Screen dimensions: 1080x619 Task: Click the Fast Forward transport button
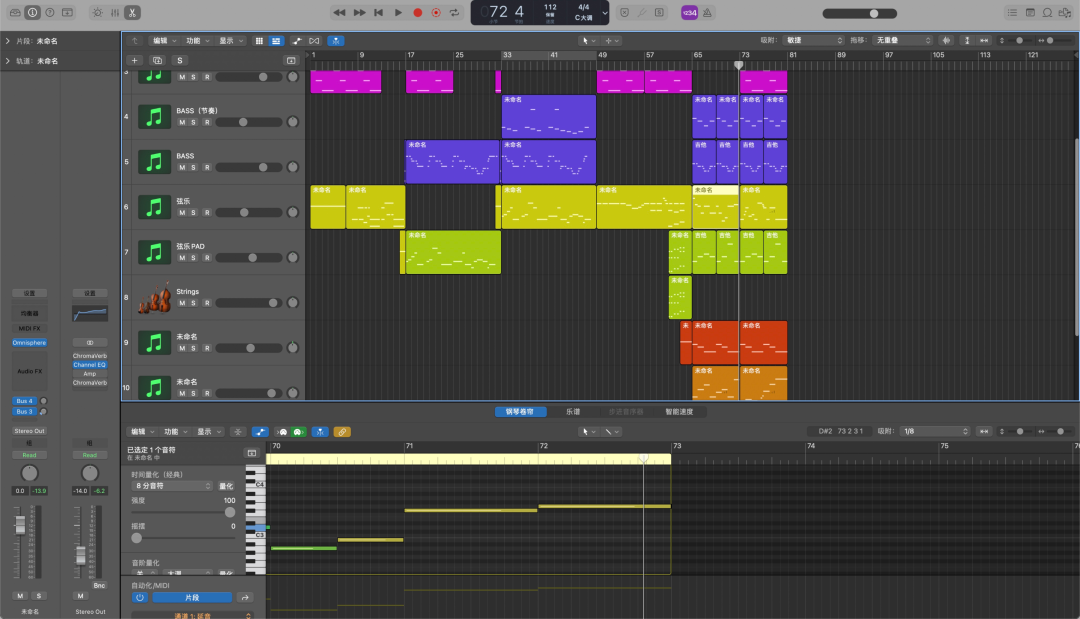coord(359,12)
